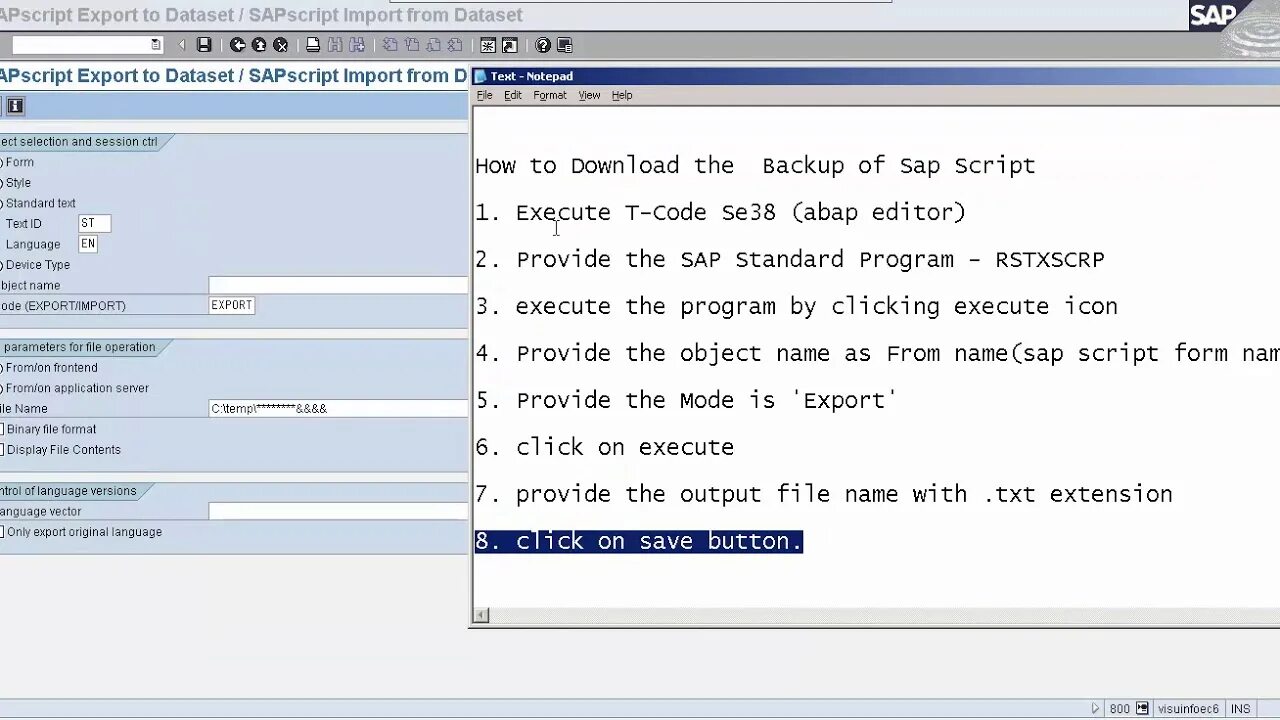1280x720 pixels.
Task: Click the yellow Exit icon
Action: click(x=259, y=45)
